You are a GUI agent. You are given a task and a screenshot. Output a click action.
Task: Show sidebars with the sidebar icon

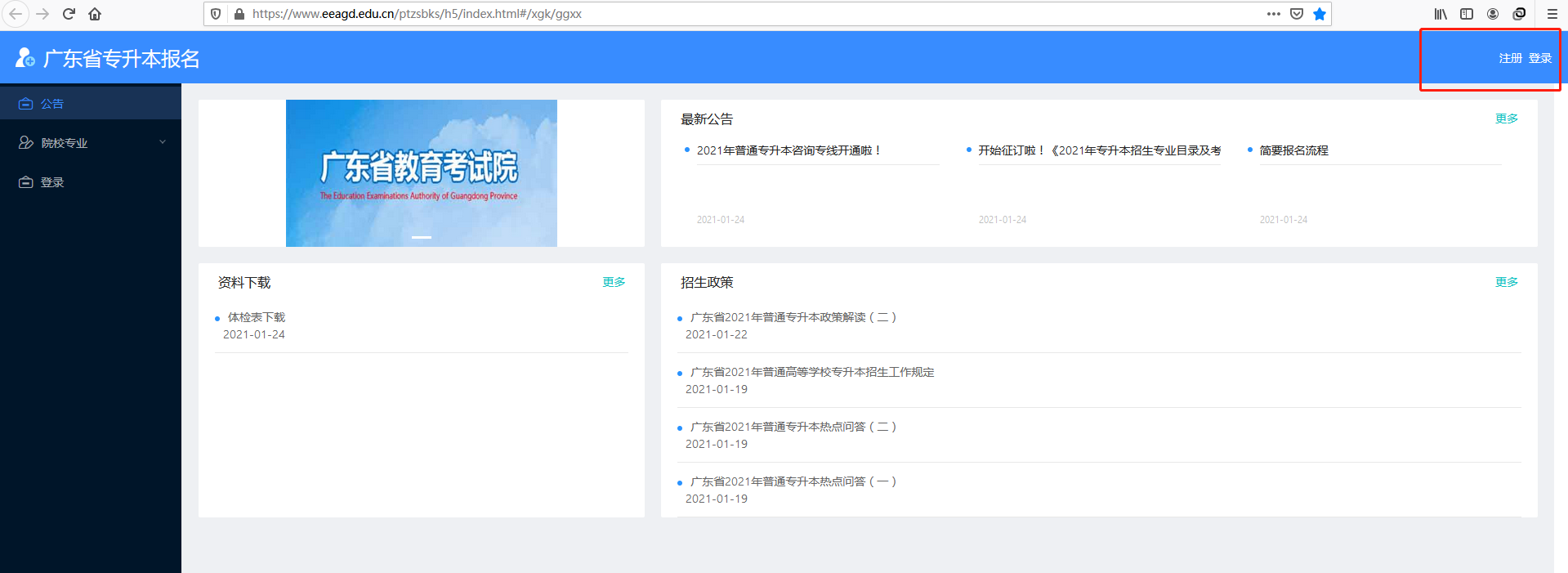tap(1467, 14)
